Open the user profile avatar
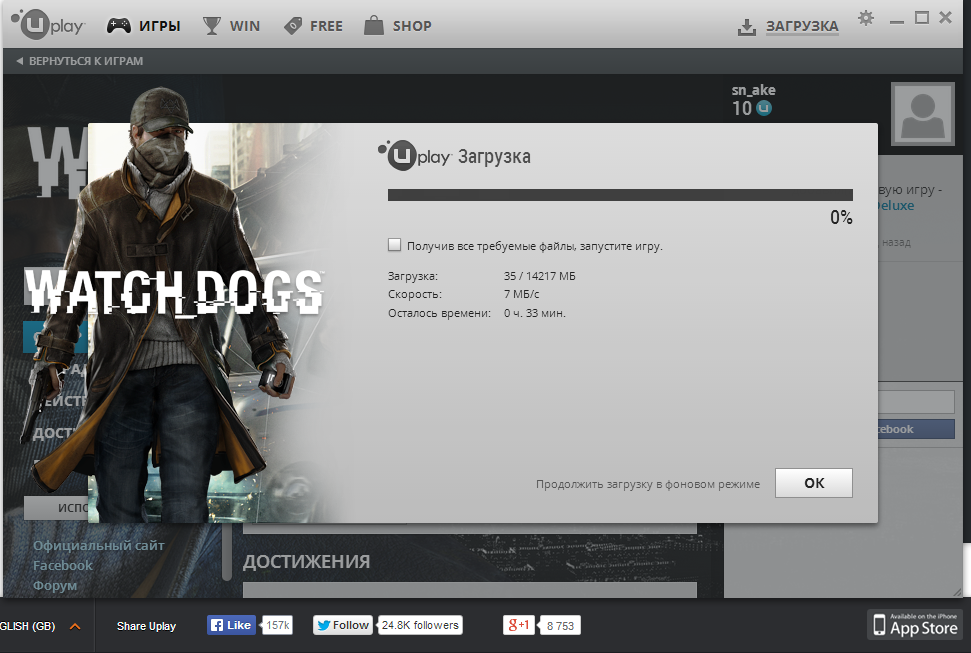This screenshot has height=653, width=971. (x=922, y=114)
